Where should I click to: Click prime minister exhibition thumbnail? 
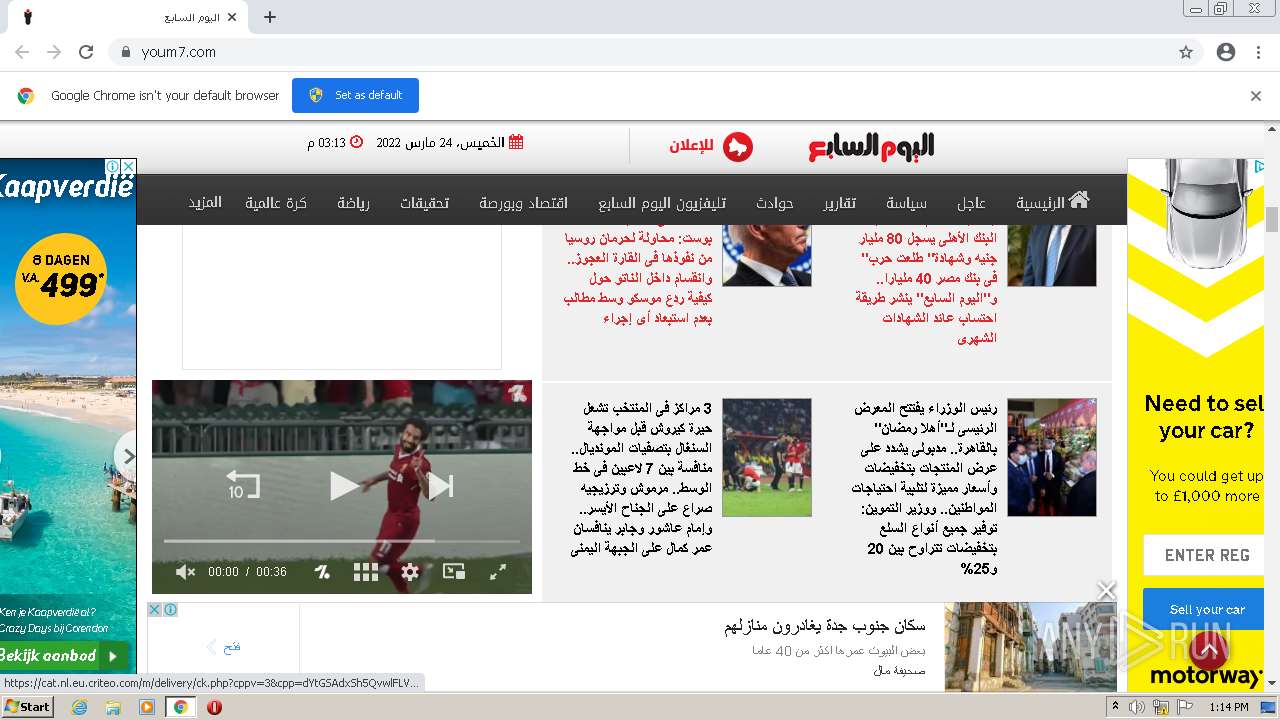pyautogui.click(x=1052, y=457)
